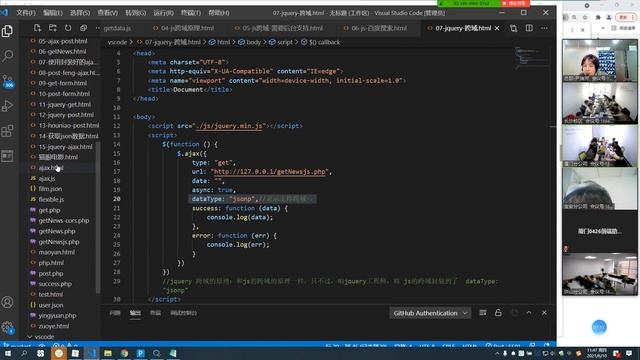Open the sixth activity bar panel icon
Viewport: 640px width, 360px height.
coord(7,156)
